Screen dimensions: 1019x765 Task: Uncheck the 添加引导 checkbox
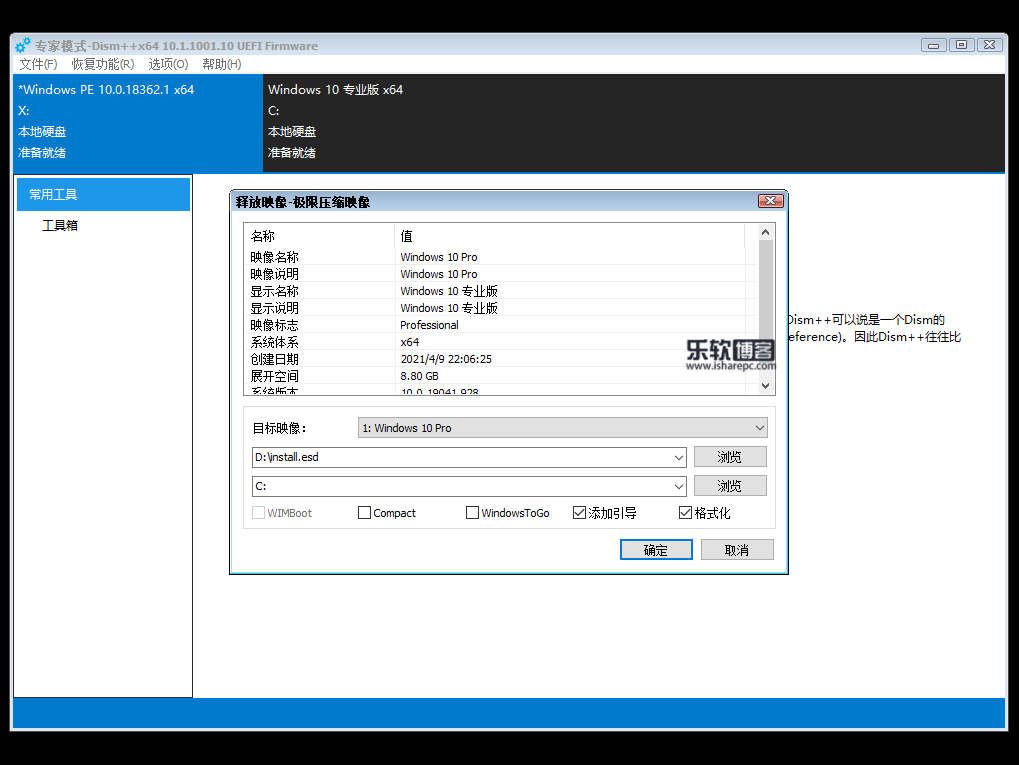tap(579, 513)
